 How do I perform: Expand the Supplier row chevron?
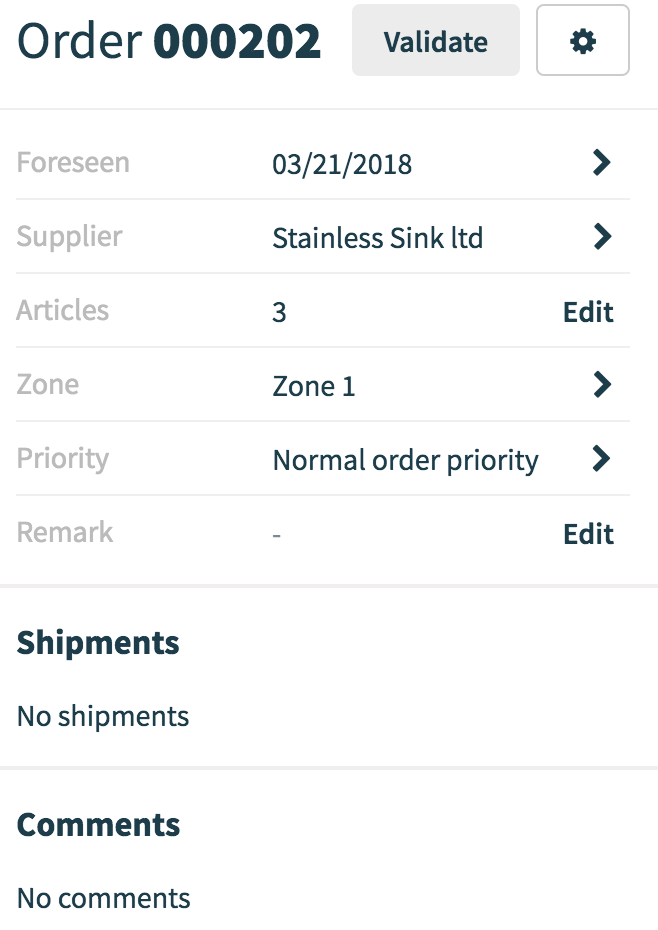click(601, 237)
